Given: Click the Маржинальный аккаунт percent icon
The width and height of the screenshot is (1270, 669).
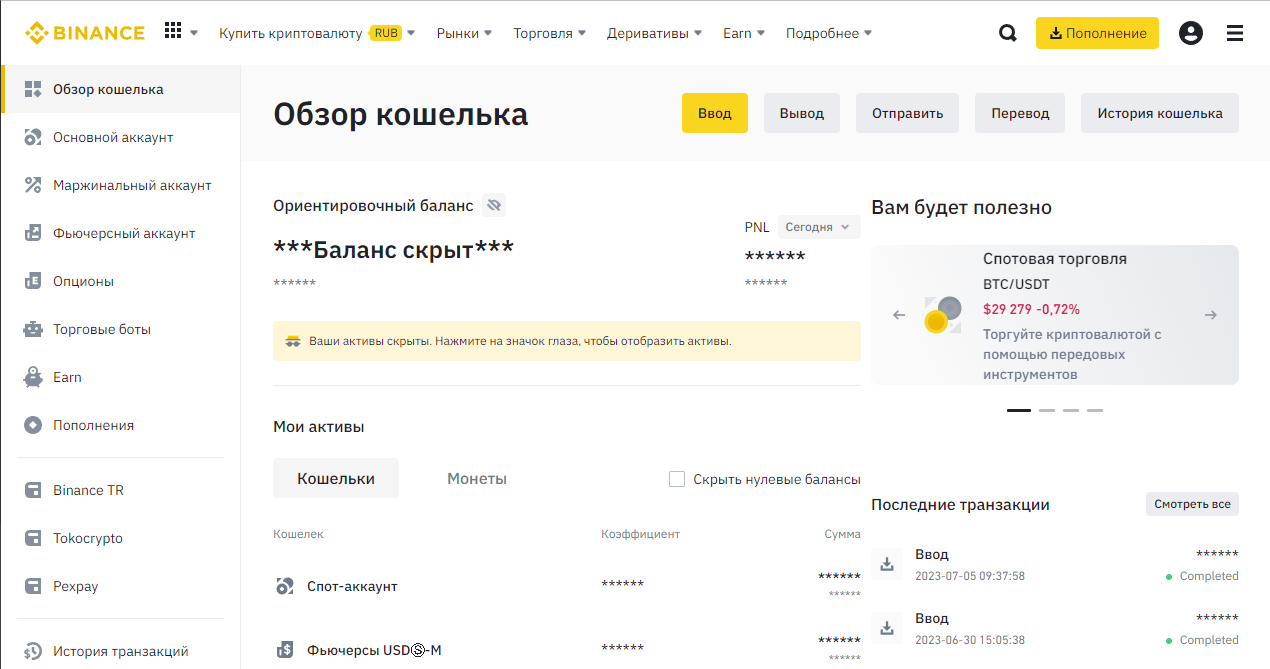Looking at the screenshot, I should (33, 185).
